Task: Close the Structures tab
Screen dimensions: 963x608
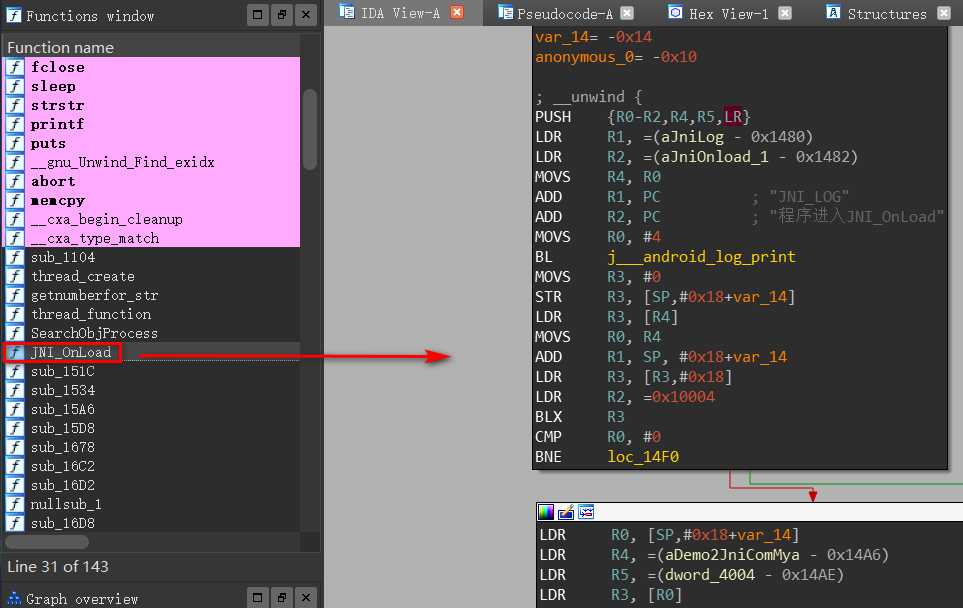Action: tap(944, 13)
